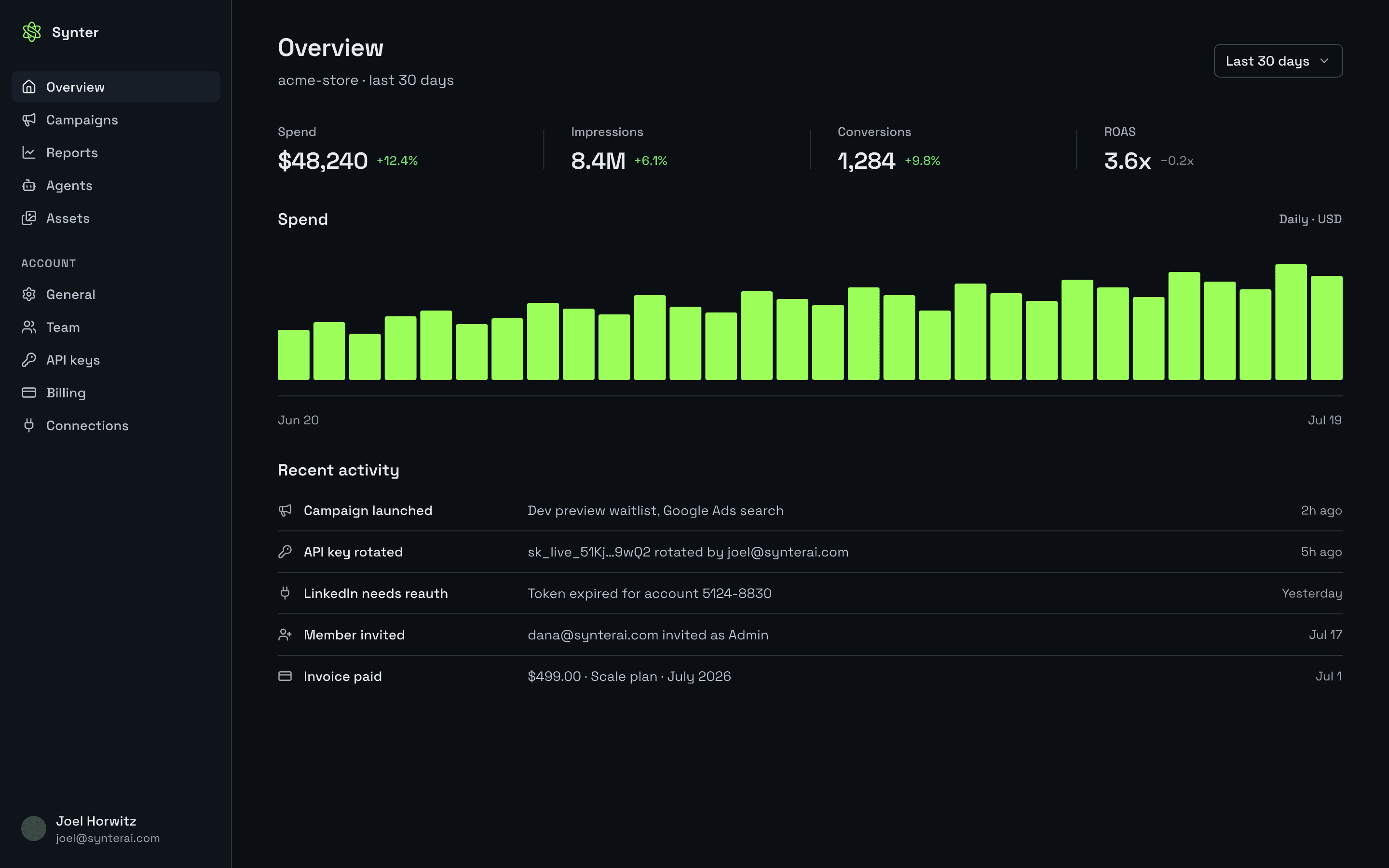Click the Billing credit card icon
Screen dimensions: 1389x868
click(29, 392)
